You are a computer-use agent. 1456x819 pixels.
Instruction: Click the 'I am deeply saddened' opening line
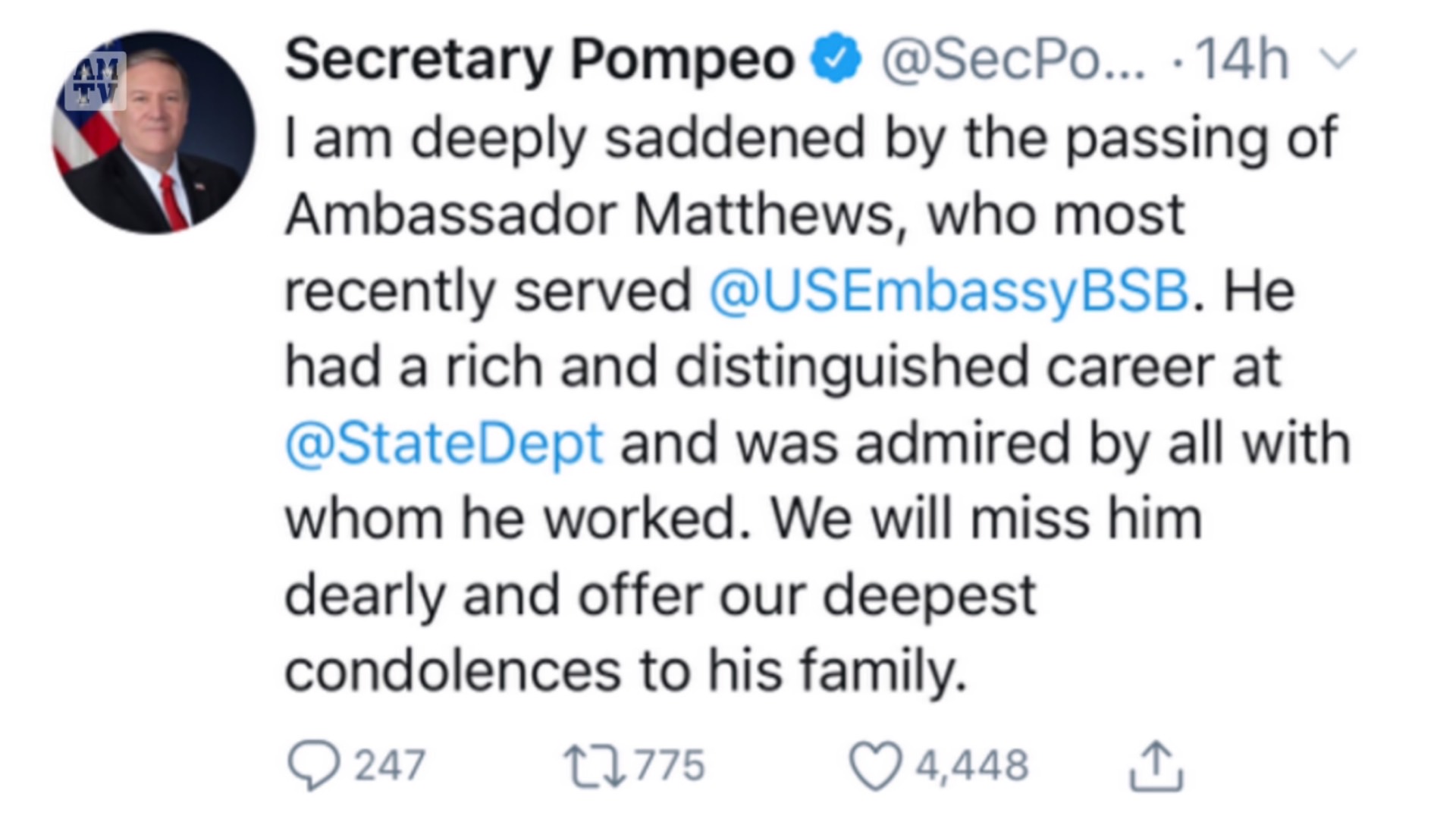point(811,140)
